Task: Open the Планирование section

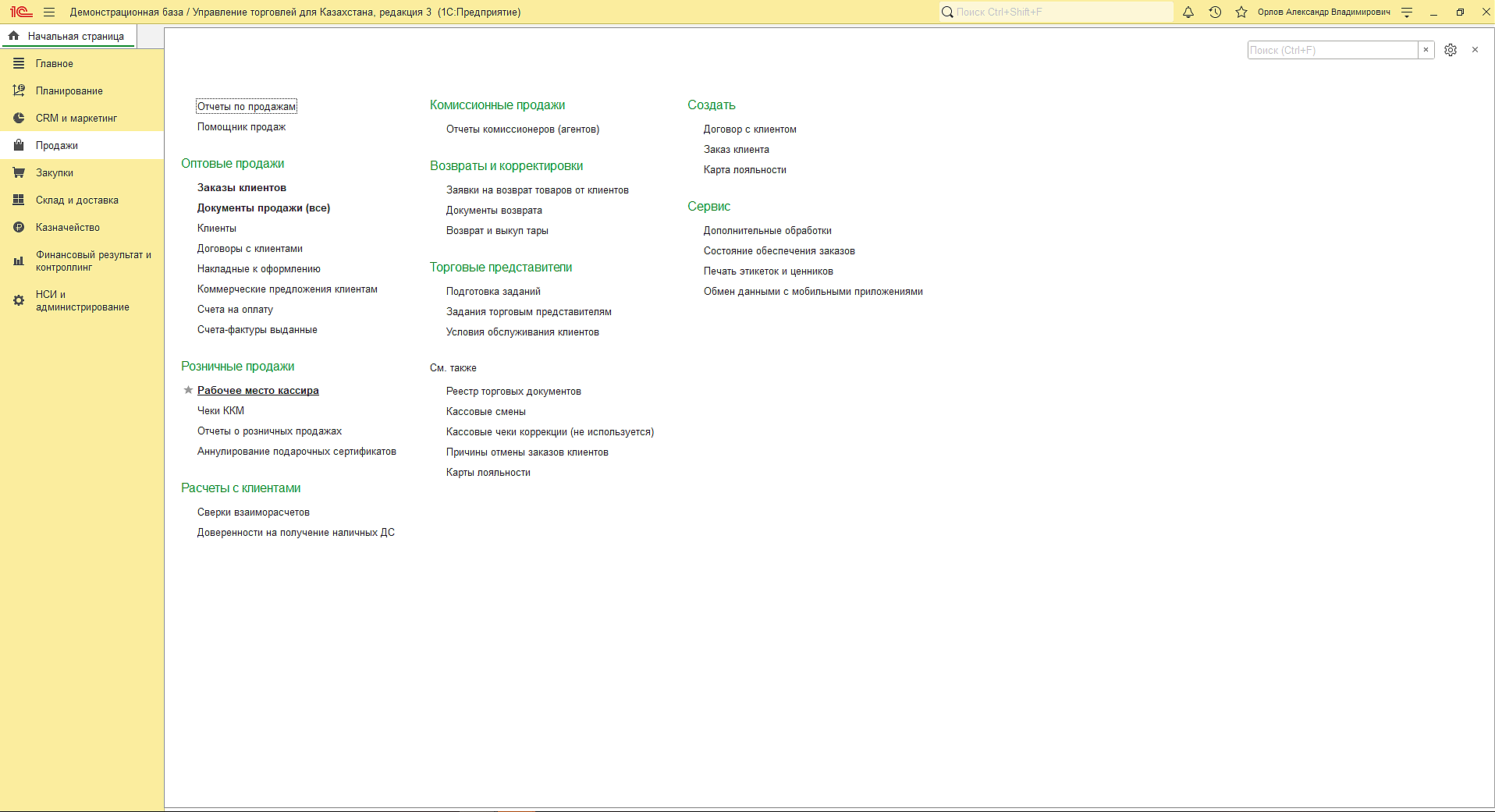Action: tap(82, 90)
